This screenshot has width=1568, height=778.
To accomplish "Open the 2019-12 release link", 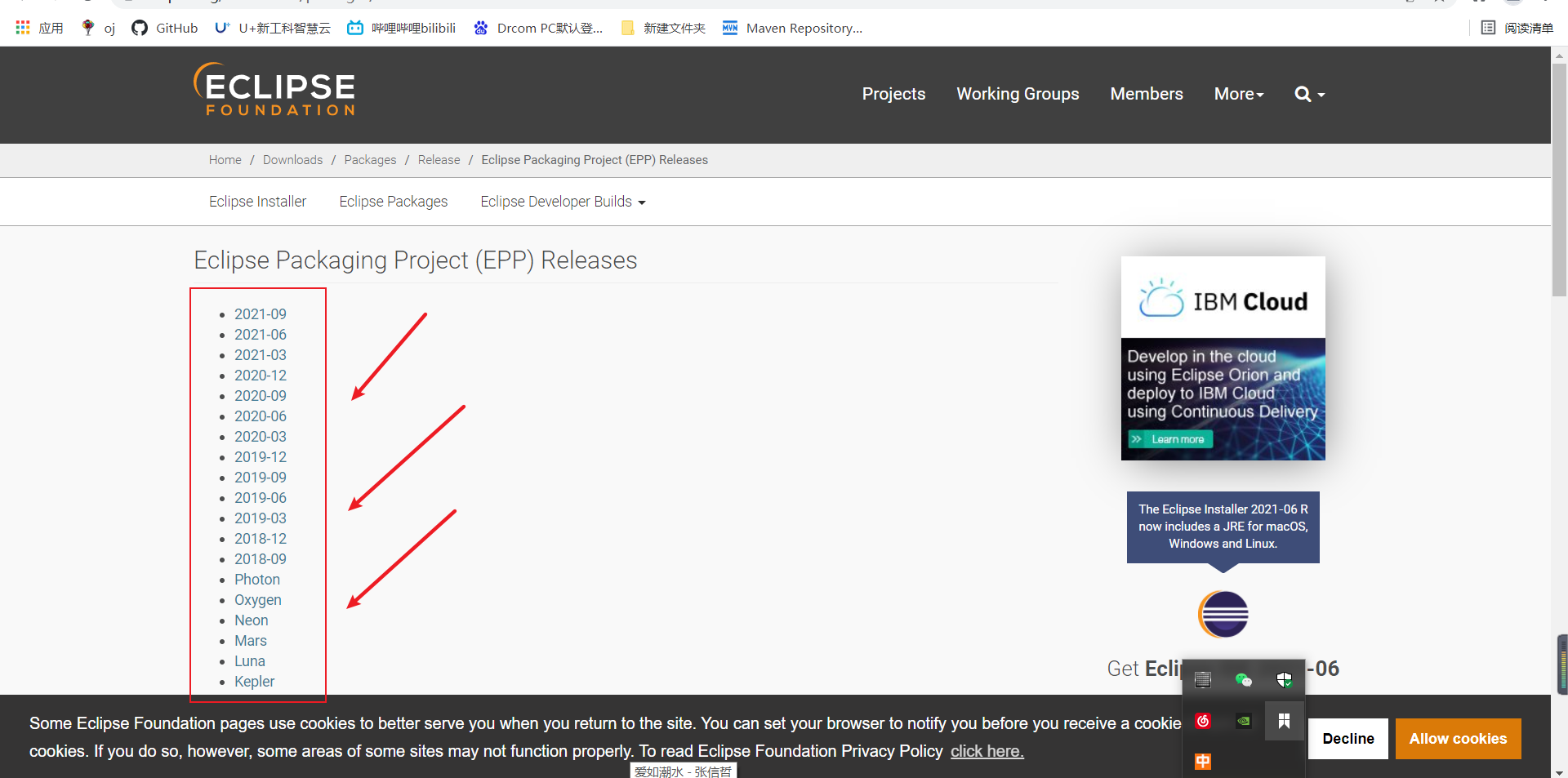I will click(x=261, y=457).
